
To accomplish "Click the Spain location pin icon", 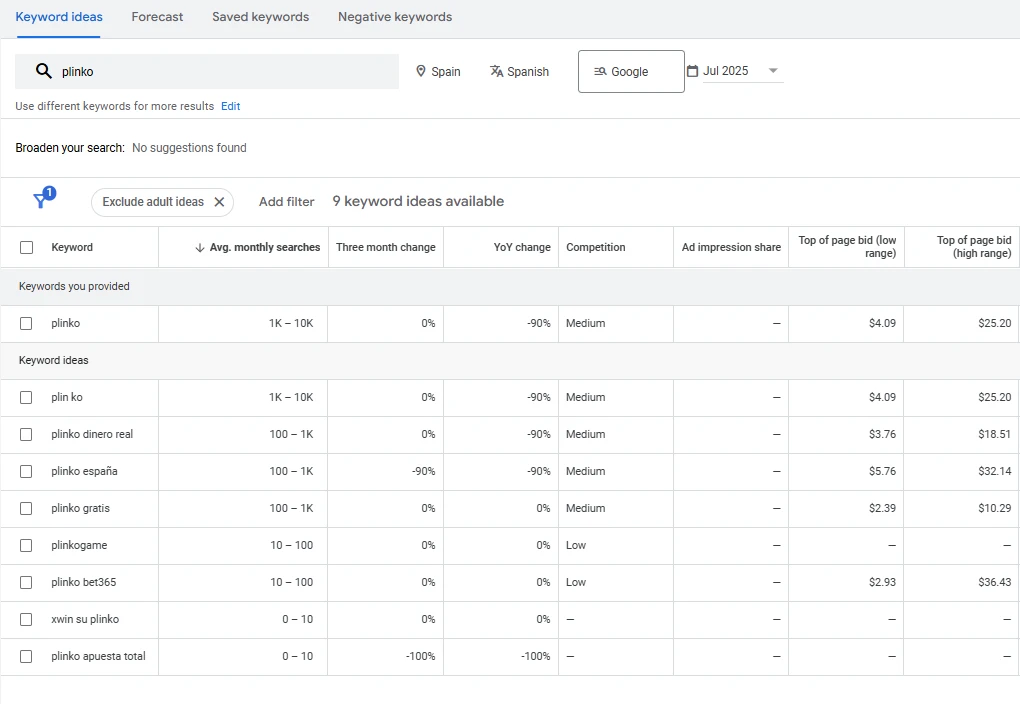I will (x=421, y=71).
